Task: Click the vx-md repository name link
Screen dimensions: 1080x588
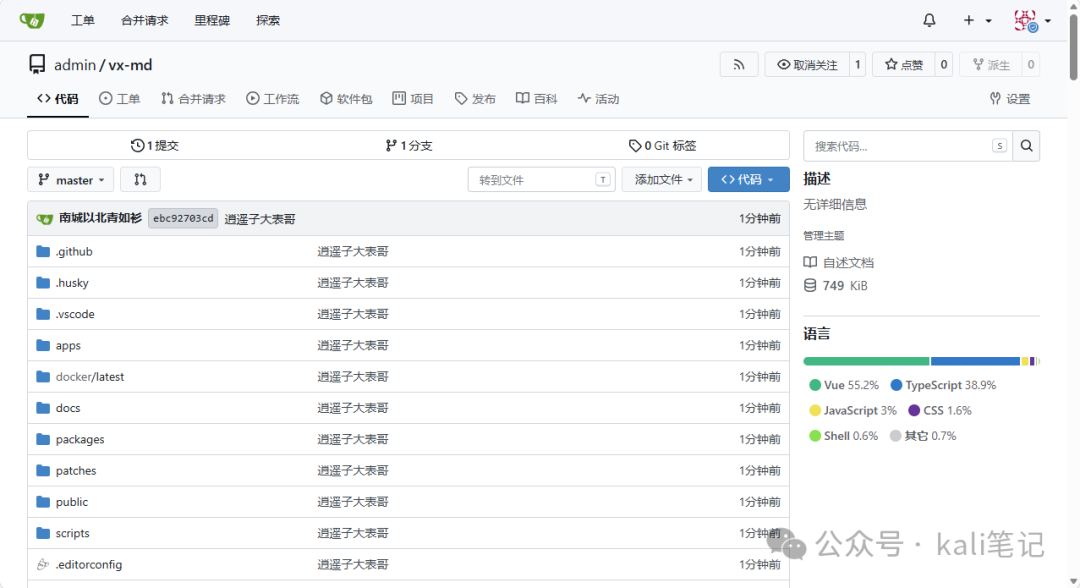Action: [x=130, y=65]
